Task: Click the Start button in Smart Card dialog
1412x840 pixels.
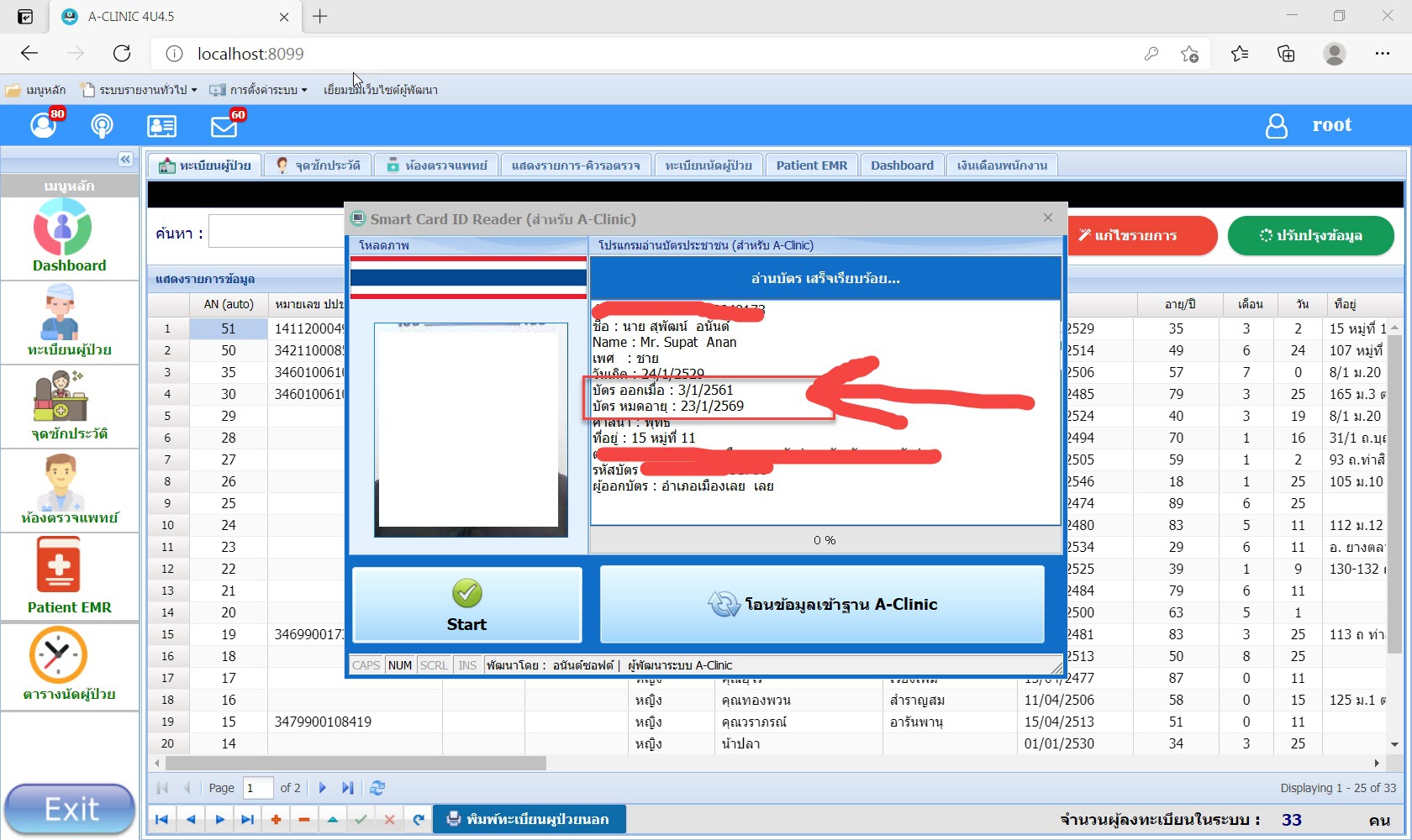Action: 467,605
